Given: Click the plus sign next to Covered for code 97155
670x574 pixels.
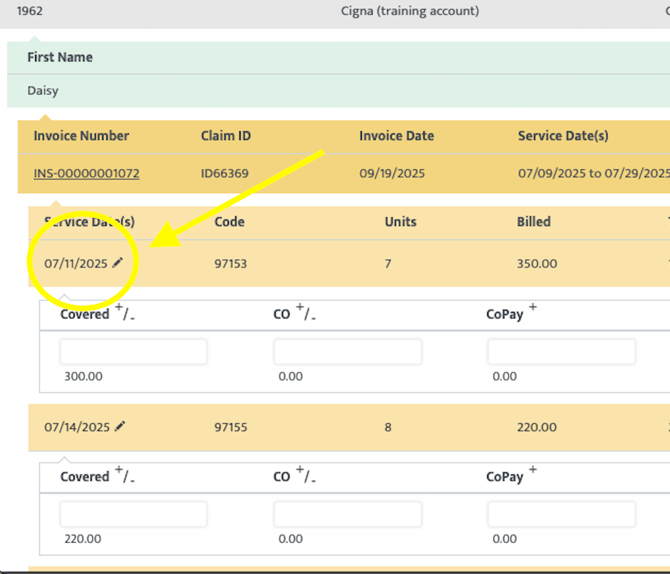Looking at the screenshot, I should point(119,470).
